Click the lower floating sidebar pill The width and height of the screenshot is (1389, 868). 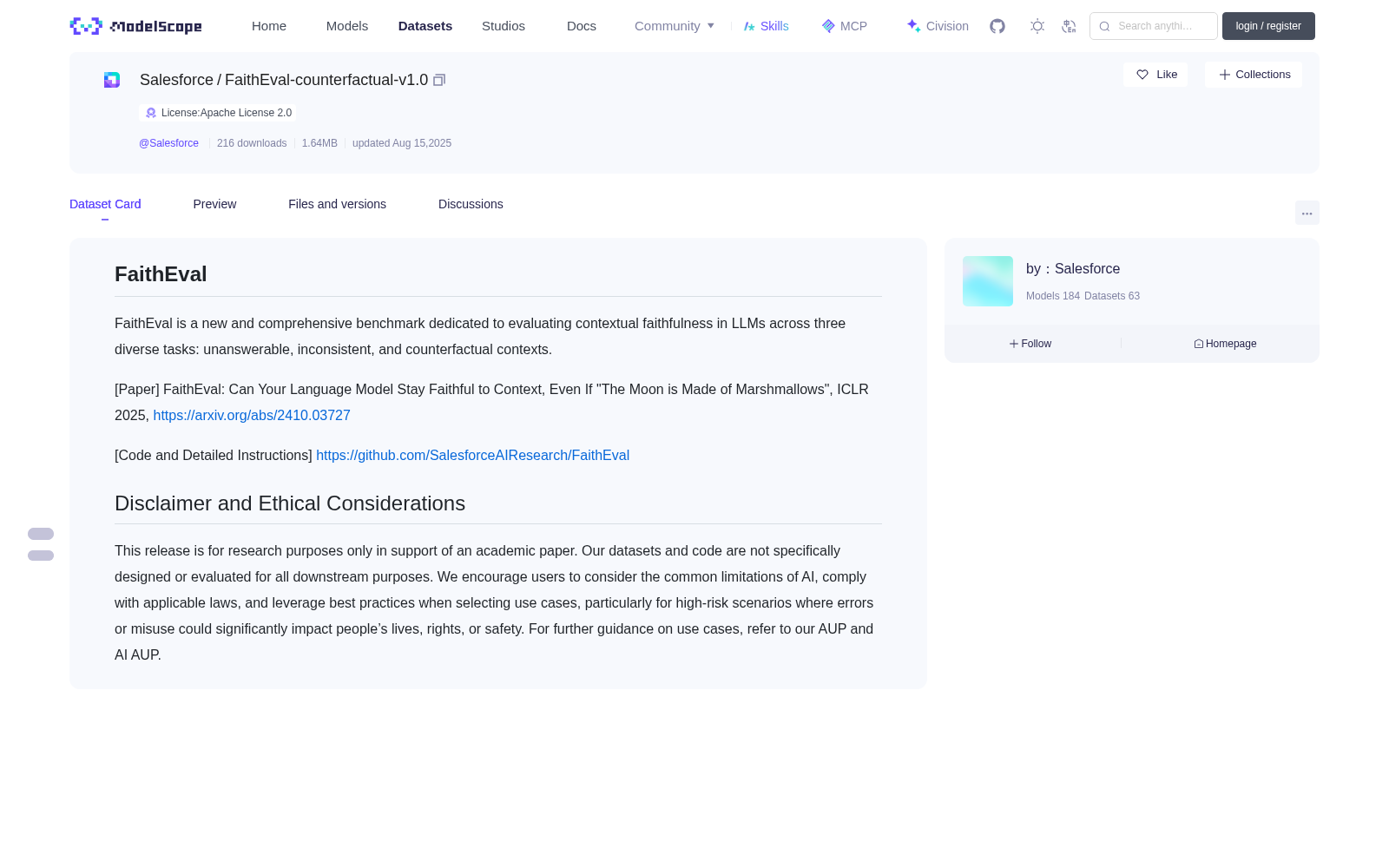click(x=41, y=556)
